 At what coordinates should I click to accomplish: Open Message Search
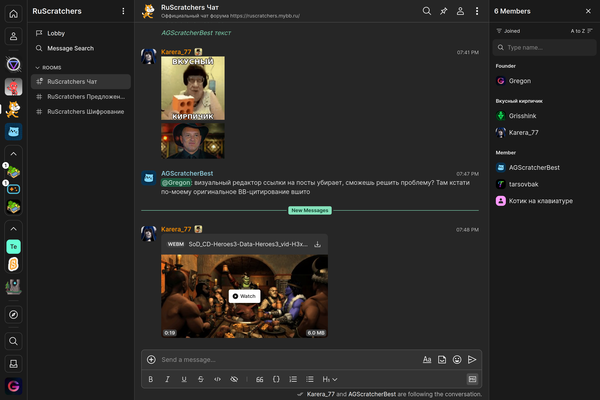click(70, 48)
